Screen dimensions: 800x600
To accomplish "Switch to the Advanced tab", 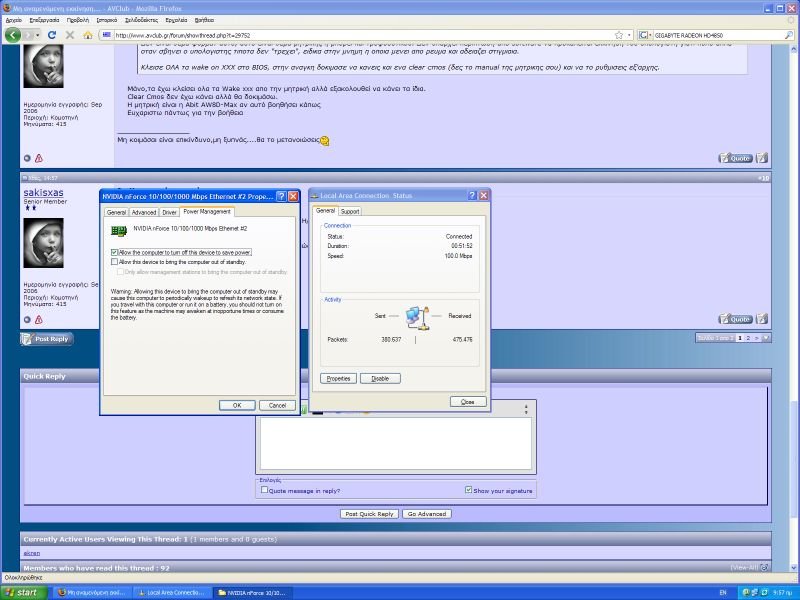I will (x=144, y=212).
